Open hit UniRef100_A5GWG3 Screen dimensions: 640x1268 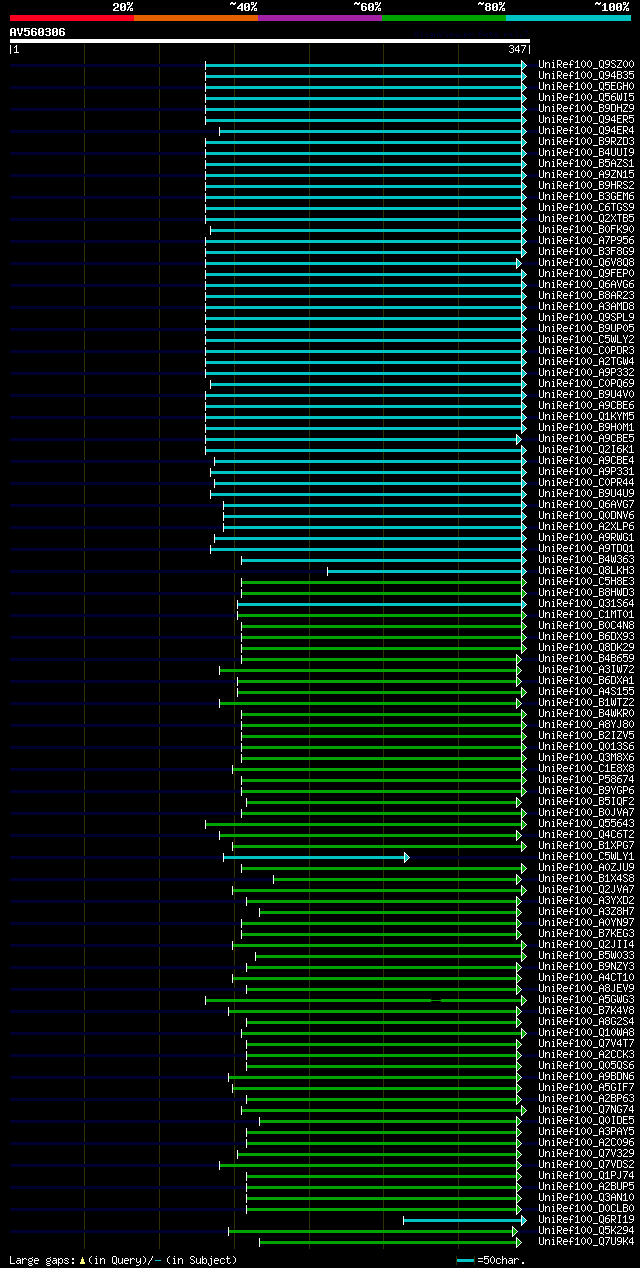click(x=586, y=999)
